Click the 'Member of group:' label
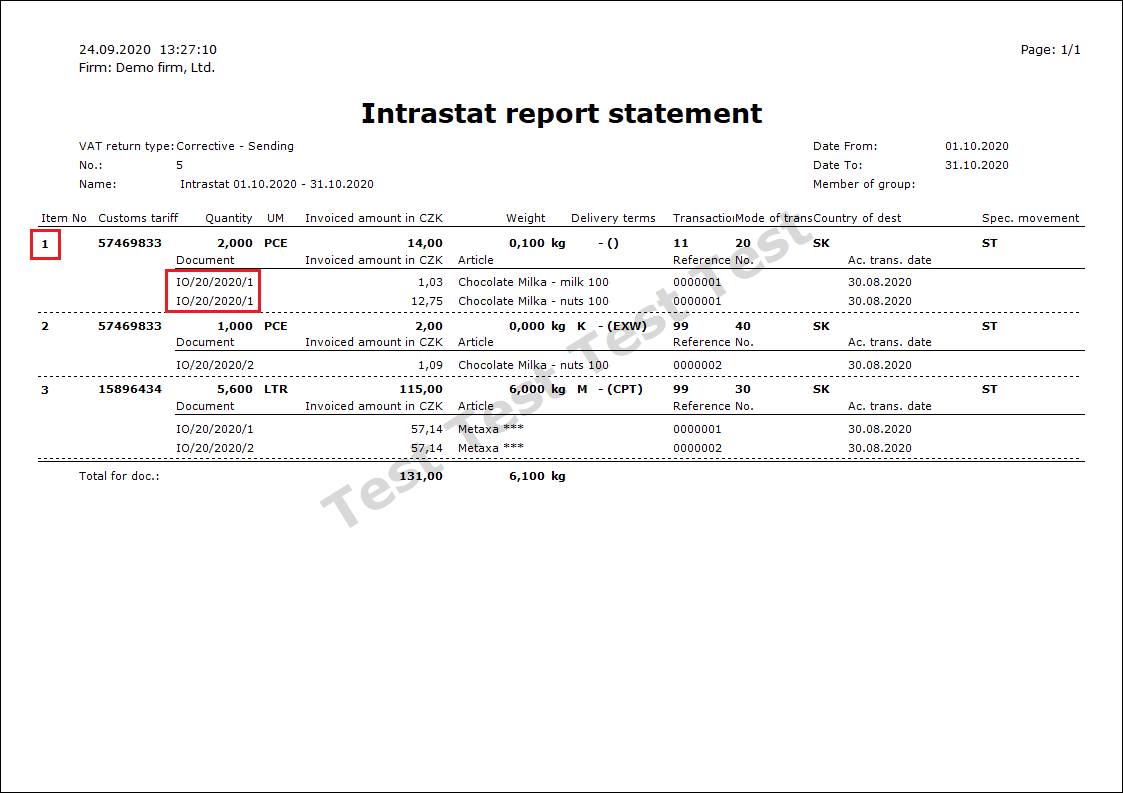 coord(864,184)
